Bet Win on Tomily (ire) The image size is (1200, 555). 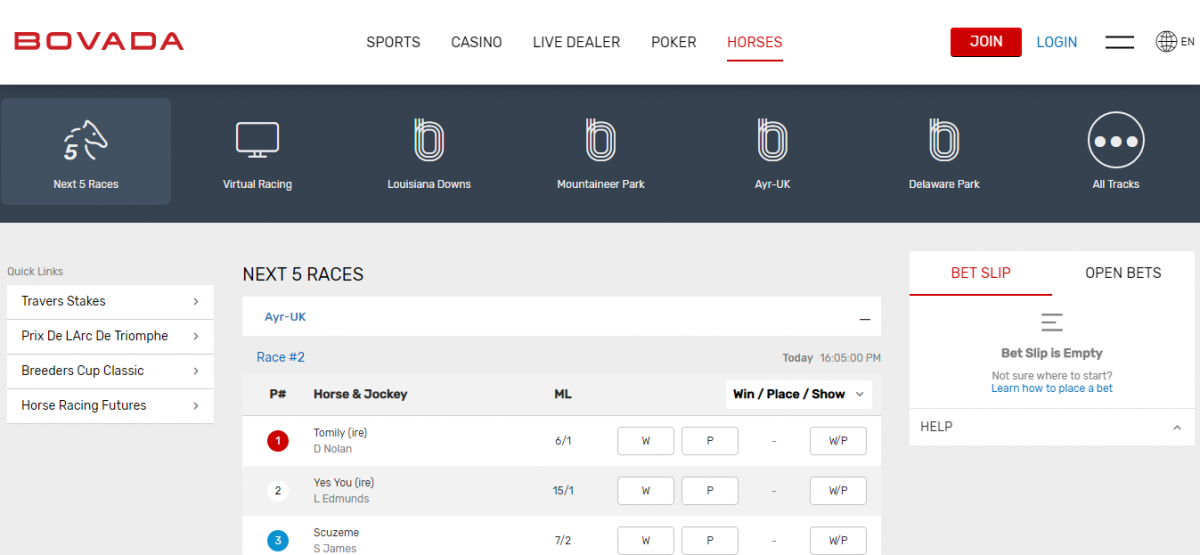click(645, 441)
